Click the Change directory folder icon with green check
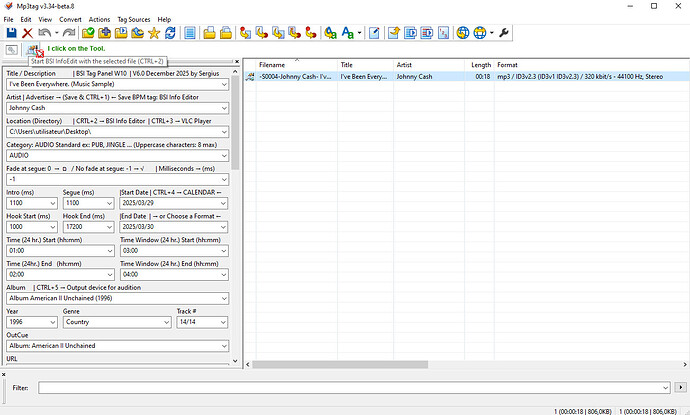690x415 pixels. coord(88,33)
